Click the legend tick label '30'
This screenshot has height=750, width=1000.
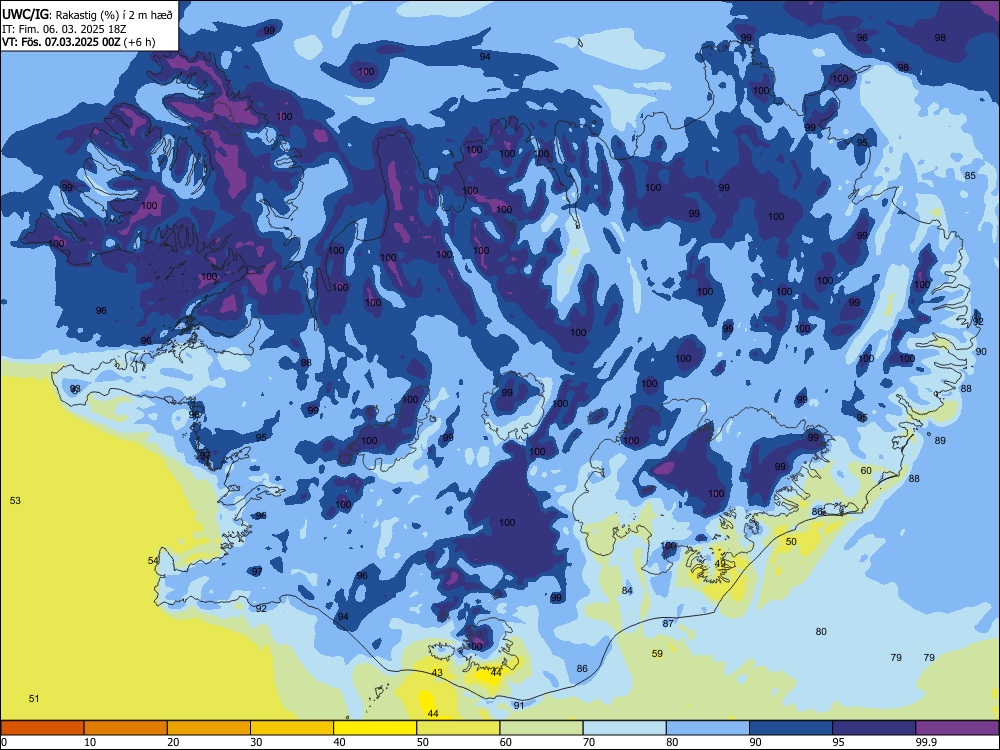pyautogui.click(x=256, y=742)
